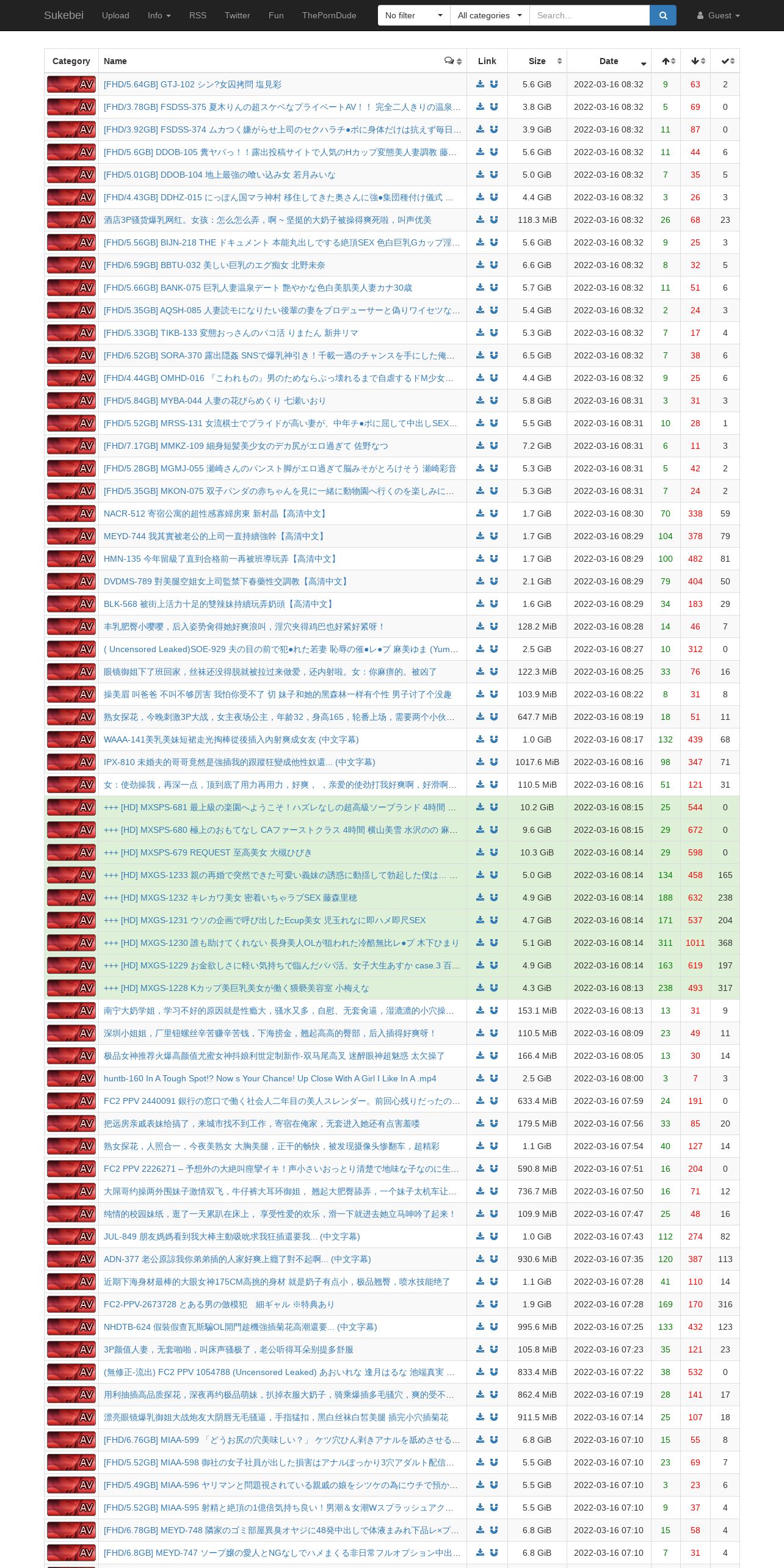Select the 2022-03-16 08:27 date cell

tap(609, 649)
